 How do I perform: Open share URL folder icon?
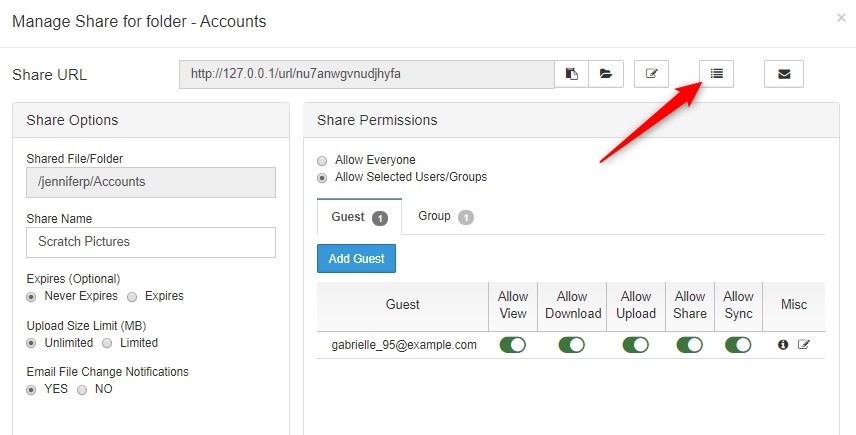pos(606,74)
